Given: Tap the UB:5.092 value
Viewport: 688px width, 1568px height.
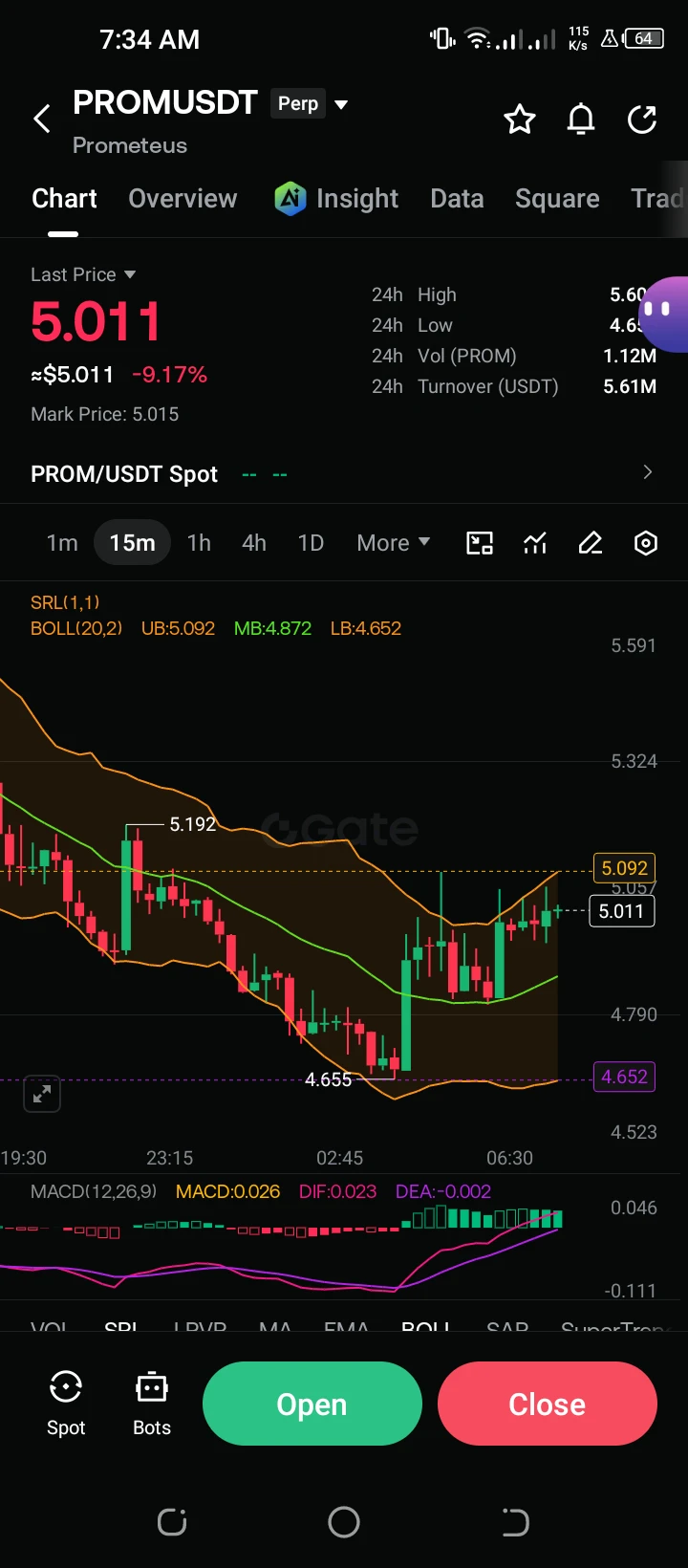Looking at the screenshot, I should click(x=178, y=628).
